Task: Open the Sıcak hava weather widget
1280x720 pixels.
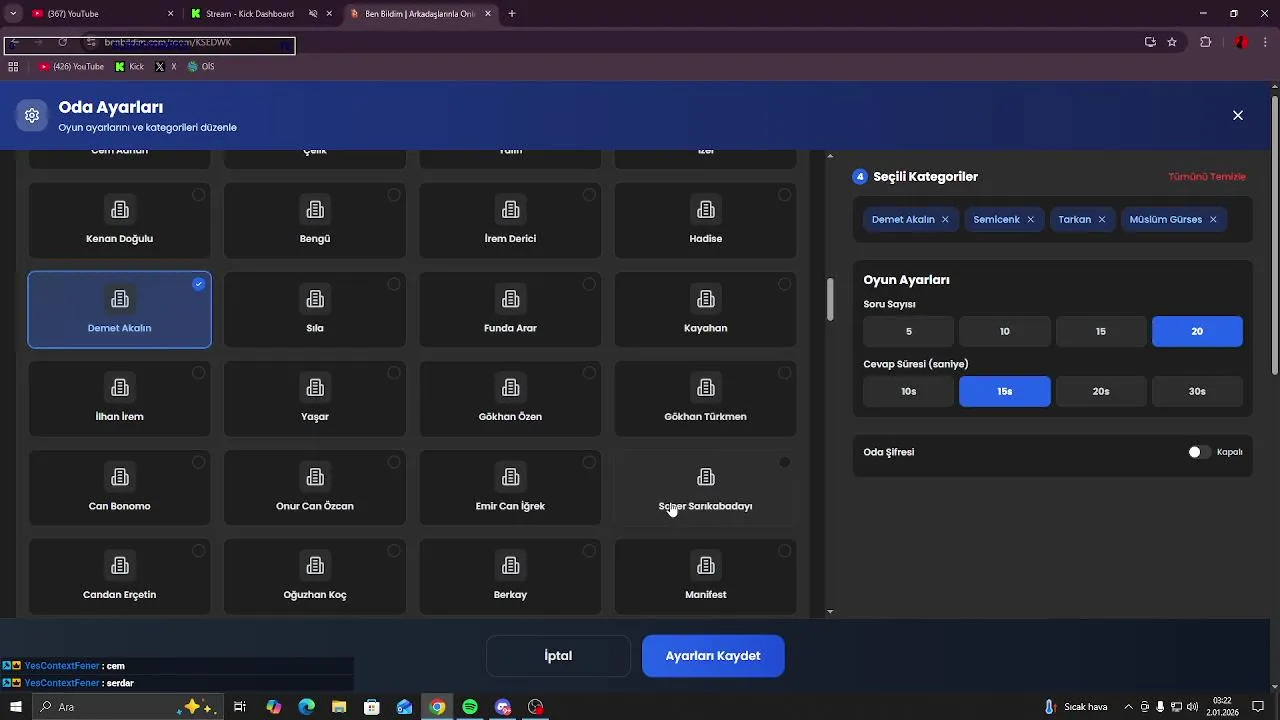Action: click(1077, 707)
